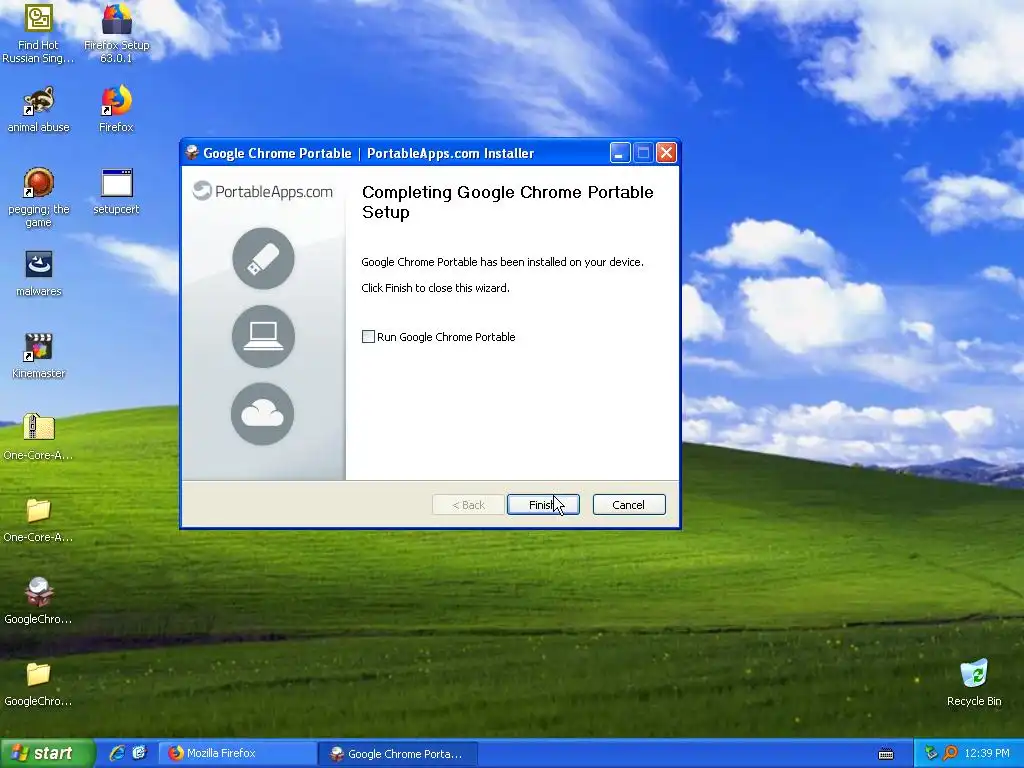This screenshot has width=1024, height=768.
Task: Click the USB drive icon in installer sidebar
Action: coord(263,259)
